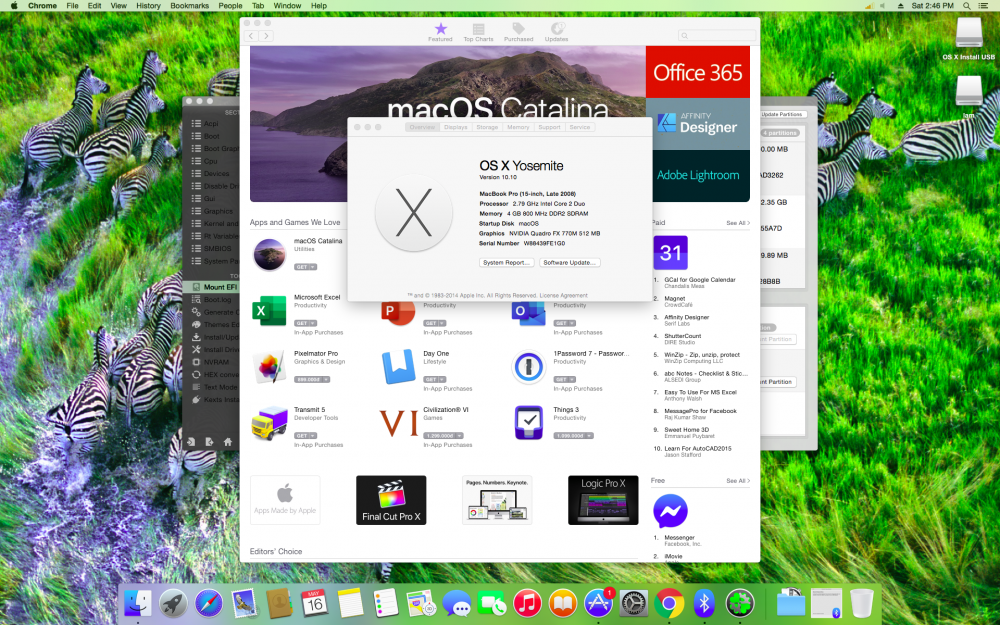Switch to Support tab in About window
This screenshot has height=625, width=1000.
point(549,128)
